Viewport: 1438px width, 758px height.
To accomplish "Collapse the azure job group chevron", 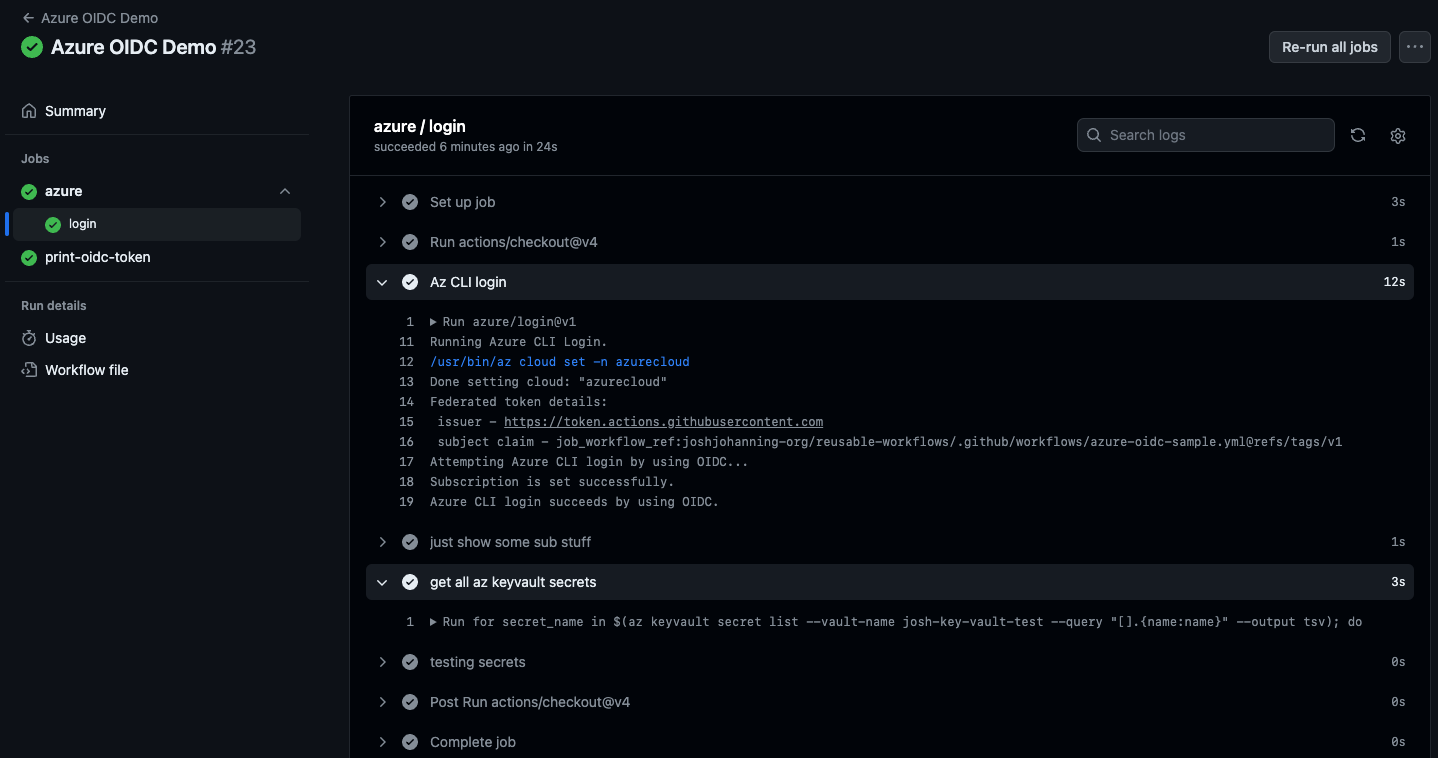I will (285, 191).
